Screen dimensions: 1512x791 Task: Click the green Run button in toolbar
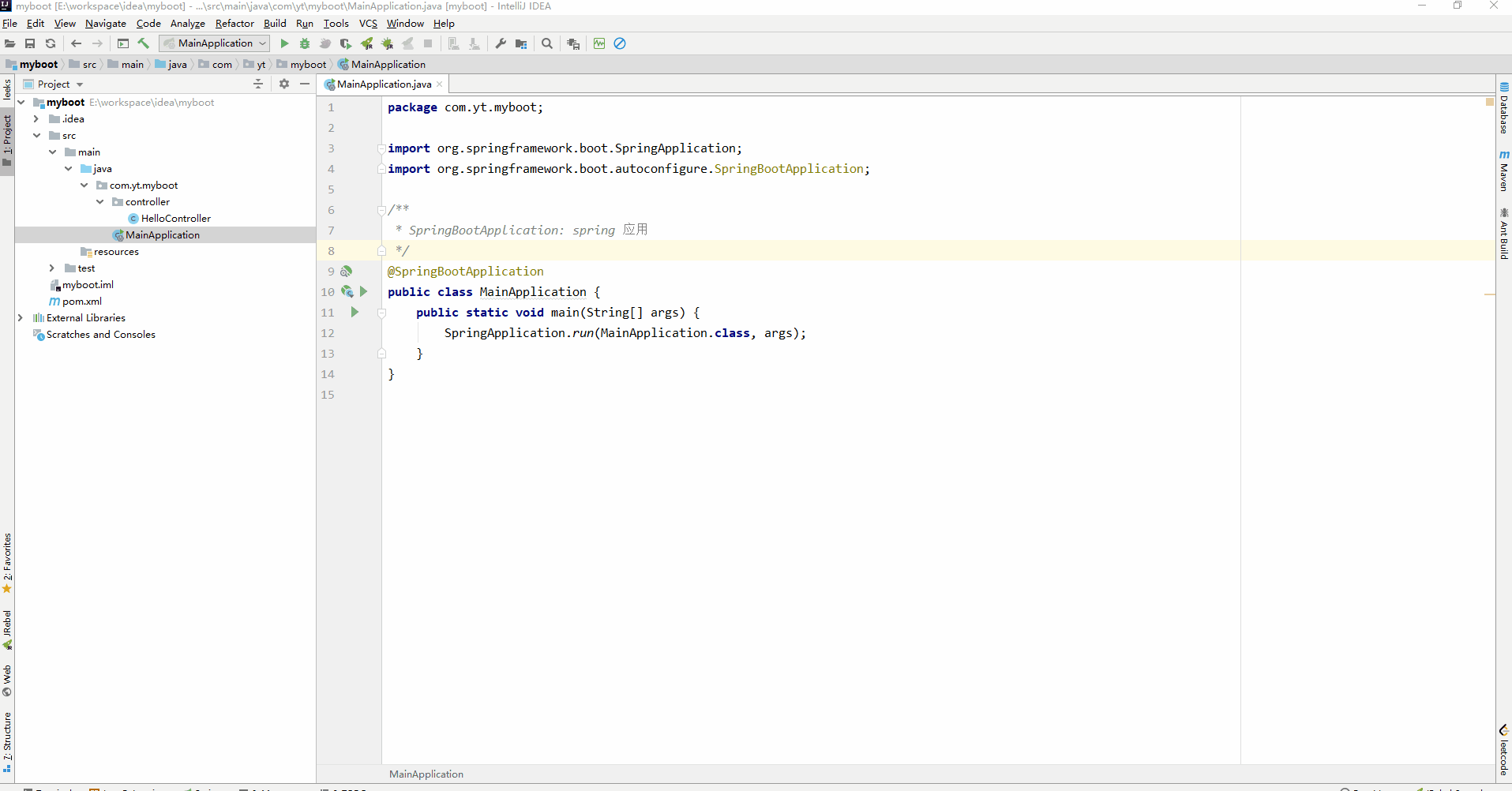tap(284, 43)
